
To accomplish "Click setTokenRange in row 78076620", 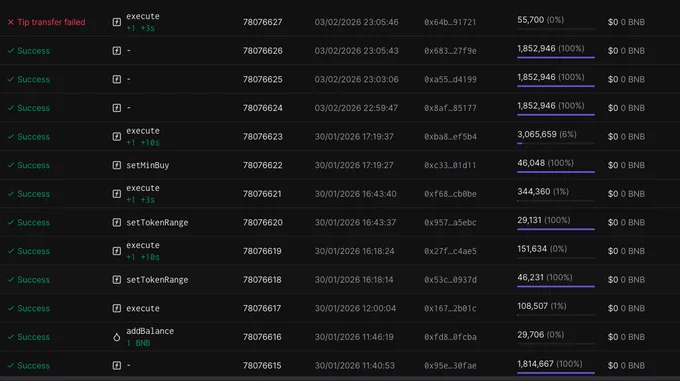I will [157, 222].
